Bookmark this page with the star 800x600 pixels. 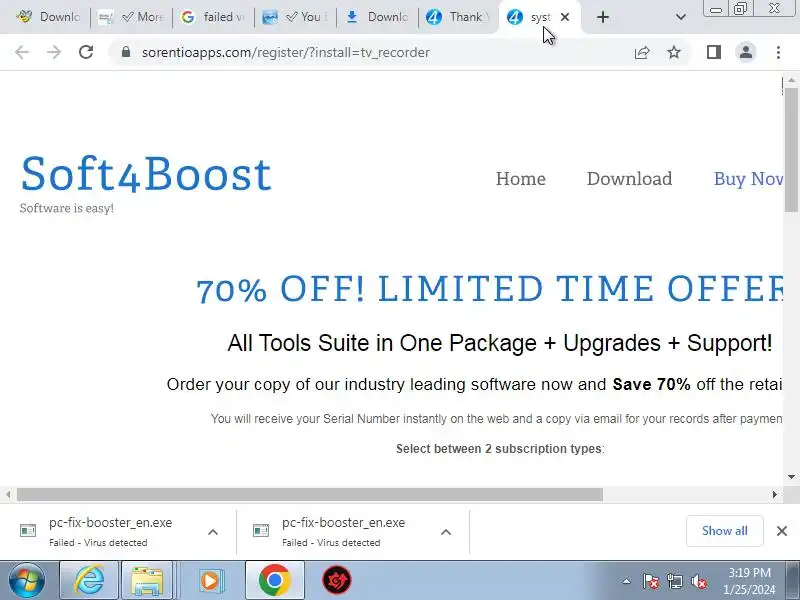[x=674, y=52]
